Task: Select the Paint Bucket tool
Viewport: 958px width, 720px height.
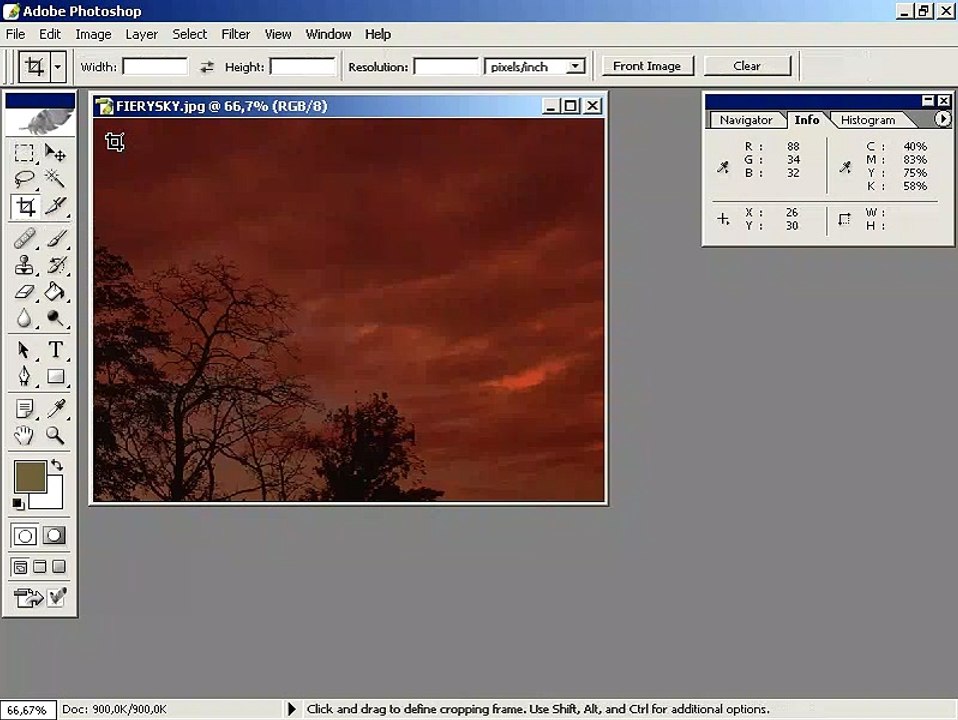Action: (55, 292)
